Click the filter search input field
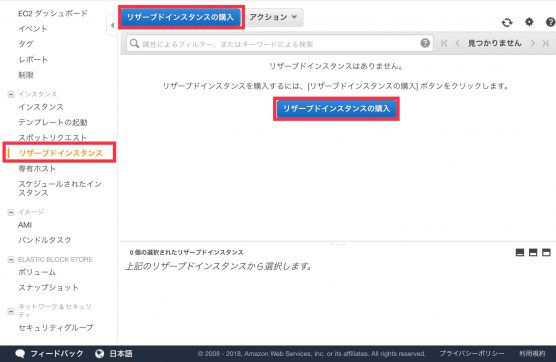The image size is (556, 362). tap(280, 44)
